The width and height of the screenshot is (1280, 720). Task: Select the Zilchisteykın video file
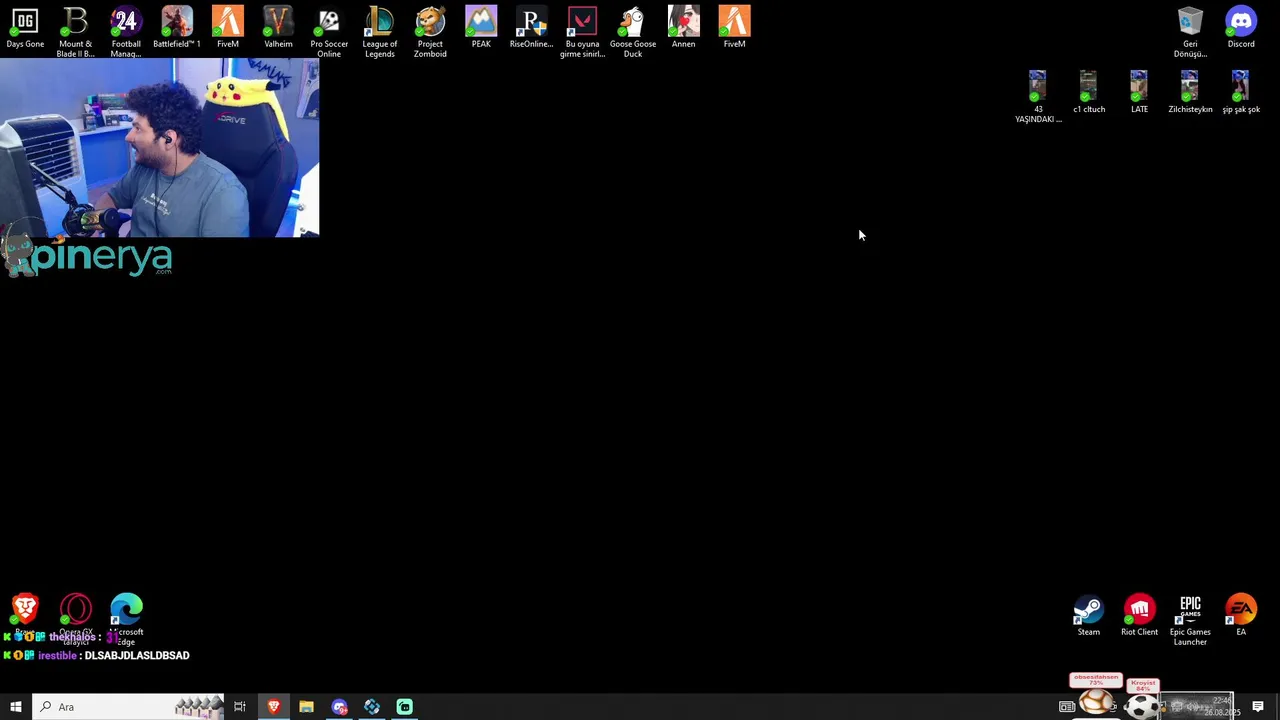[1190, 92]
